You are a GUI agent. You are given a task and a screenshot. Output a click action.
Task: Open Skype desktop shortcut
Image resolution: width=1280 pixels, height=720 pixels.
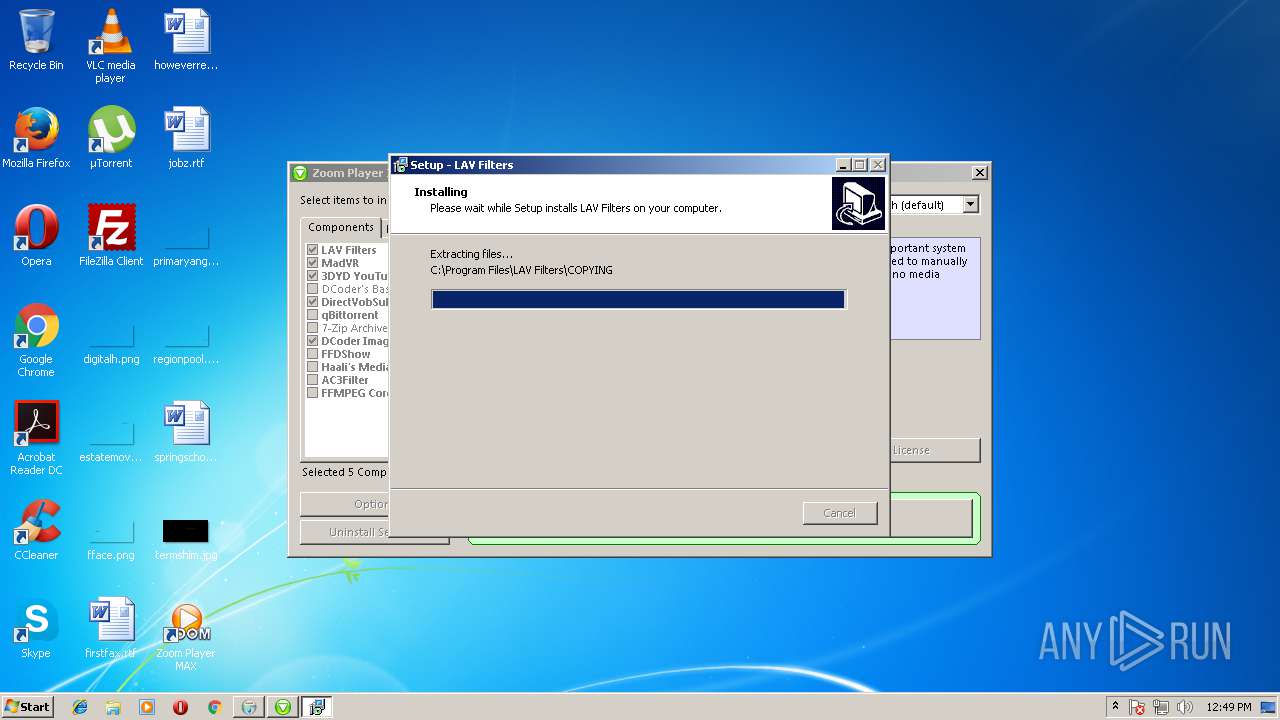pyautogui.click(x=36, y=628)
